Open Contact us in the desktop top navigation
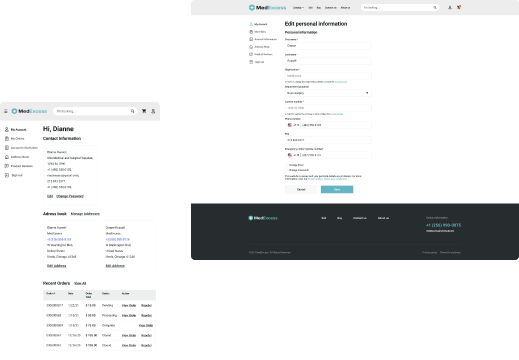The height and width of the screenshot is (360, 519). (331, 7)
